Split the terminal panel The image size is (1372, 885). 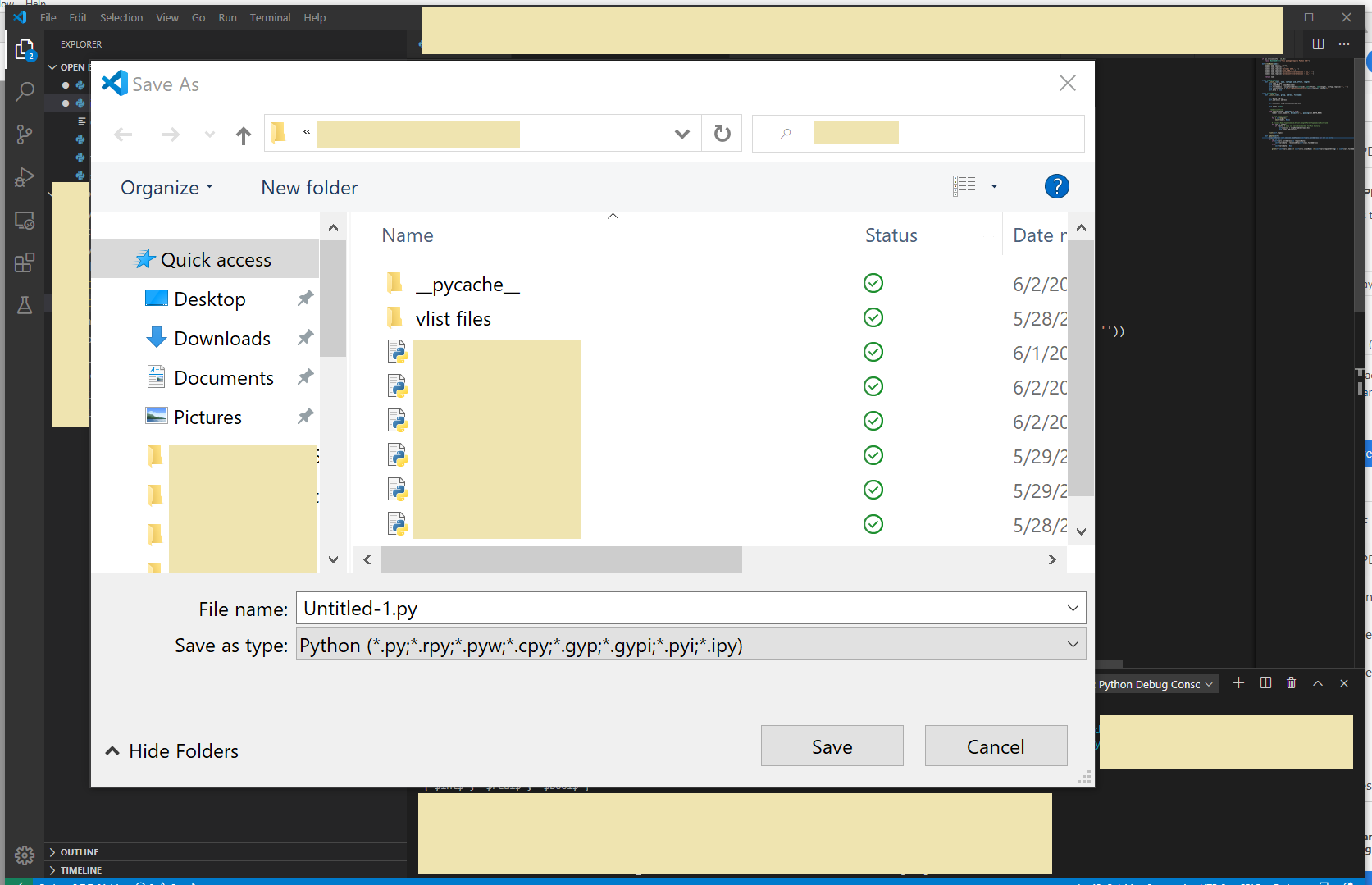pos(1265,682)
